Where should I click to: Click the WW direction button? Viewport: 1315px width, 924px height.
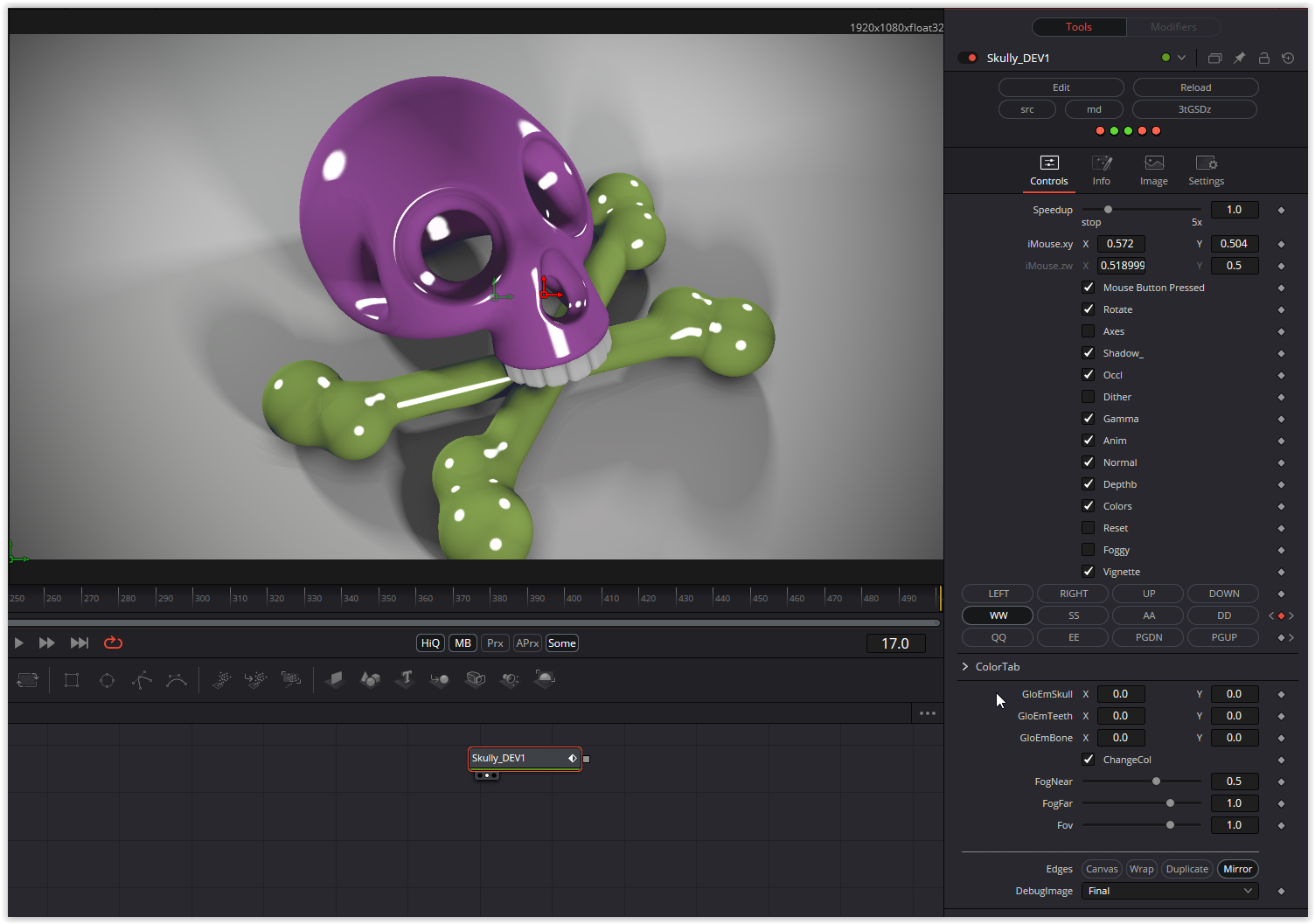click(x=998, y=615)
